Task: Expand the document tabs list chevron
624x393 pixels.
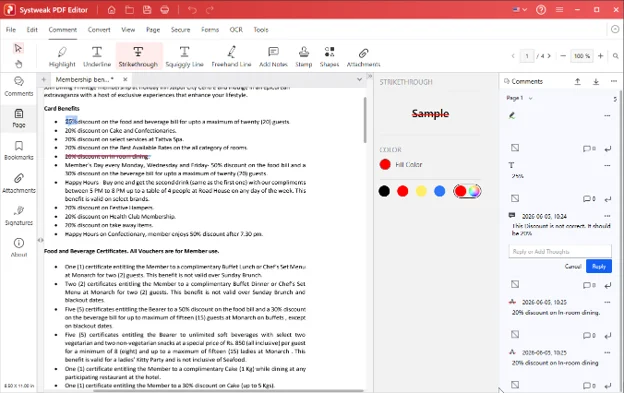Action: pyautogui.click(x=359, y=80)
